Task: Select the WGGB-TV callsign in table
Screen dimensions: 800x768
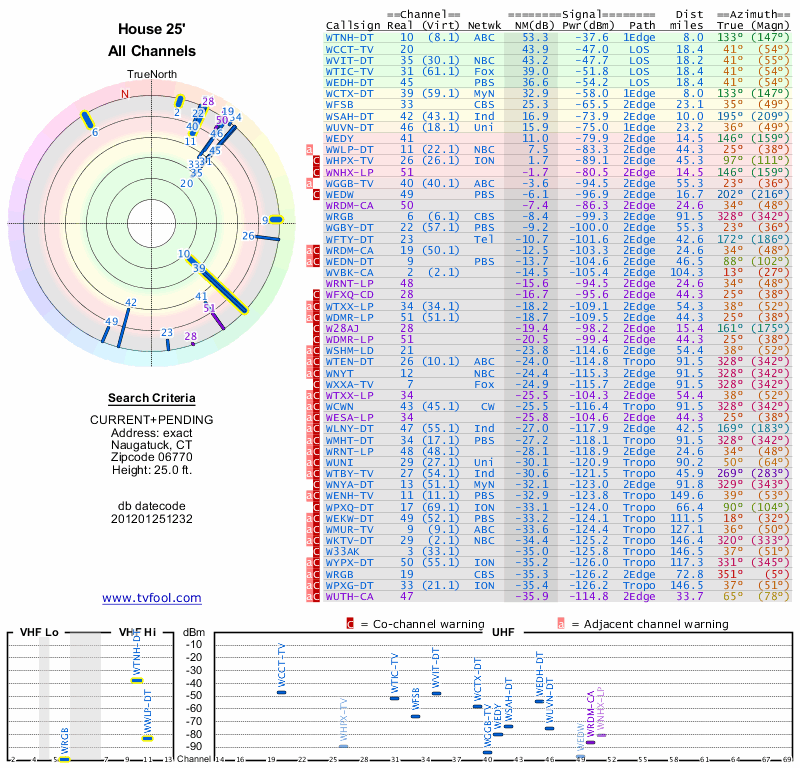Action: (x=349, y=183)
